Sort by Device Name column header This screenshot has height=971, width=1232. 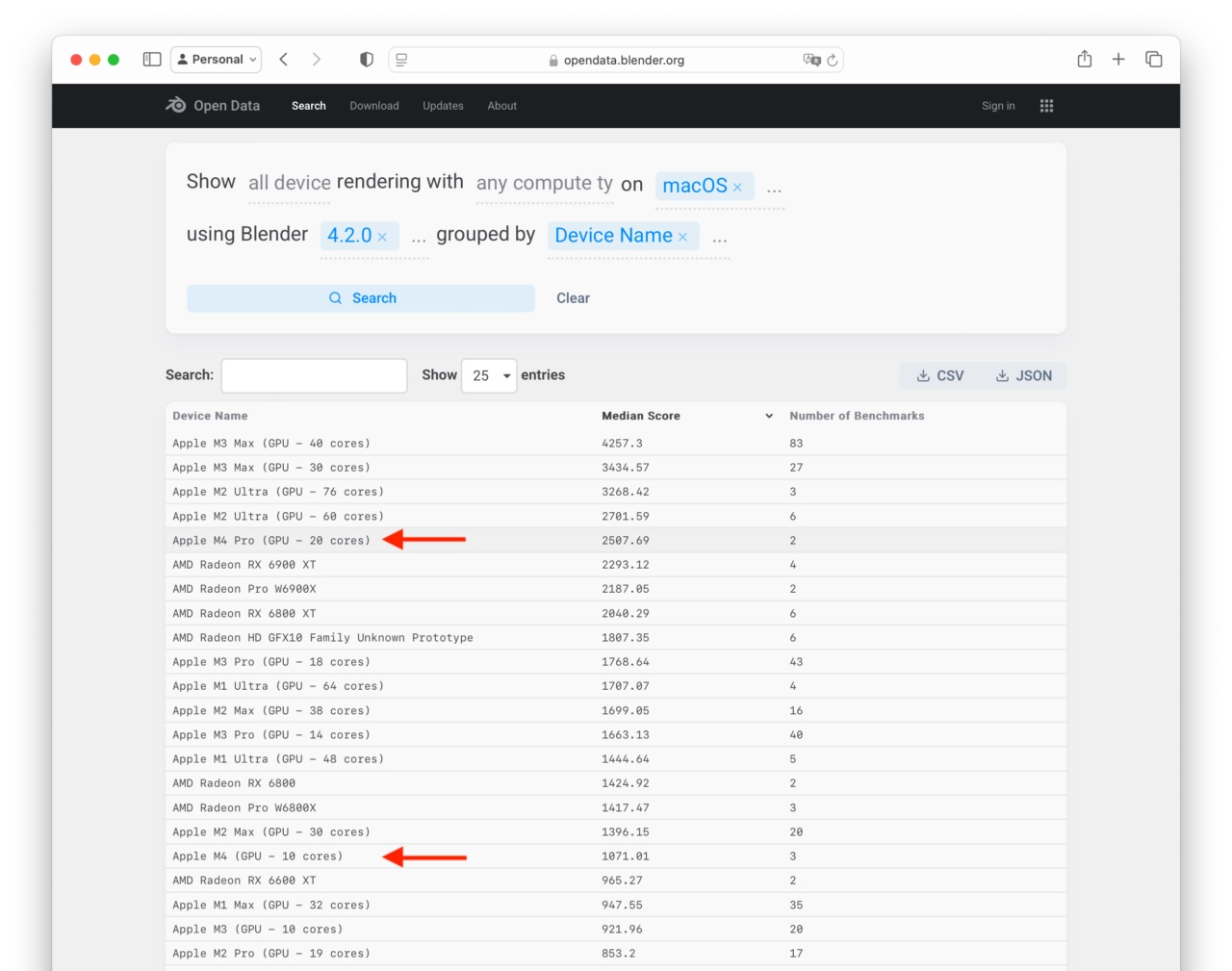pos(210,416)
